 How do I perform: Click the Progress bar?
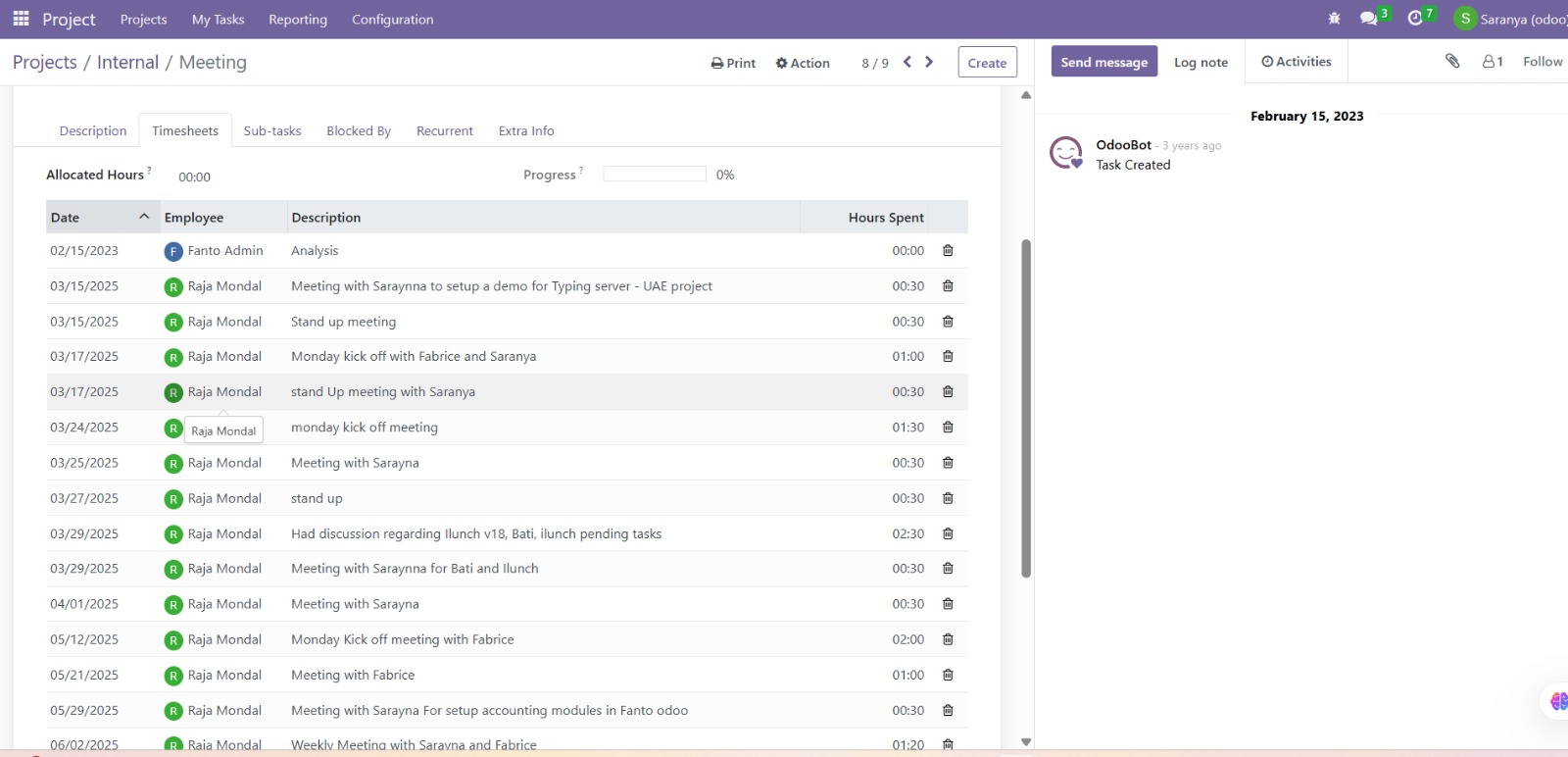click(655, 174)
